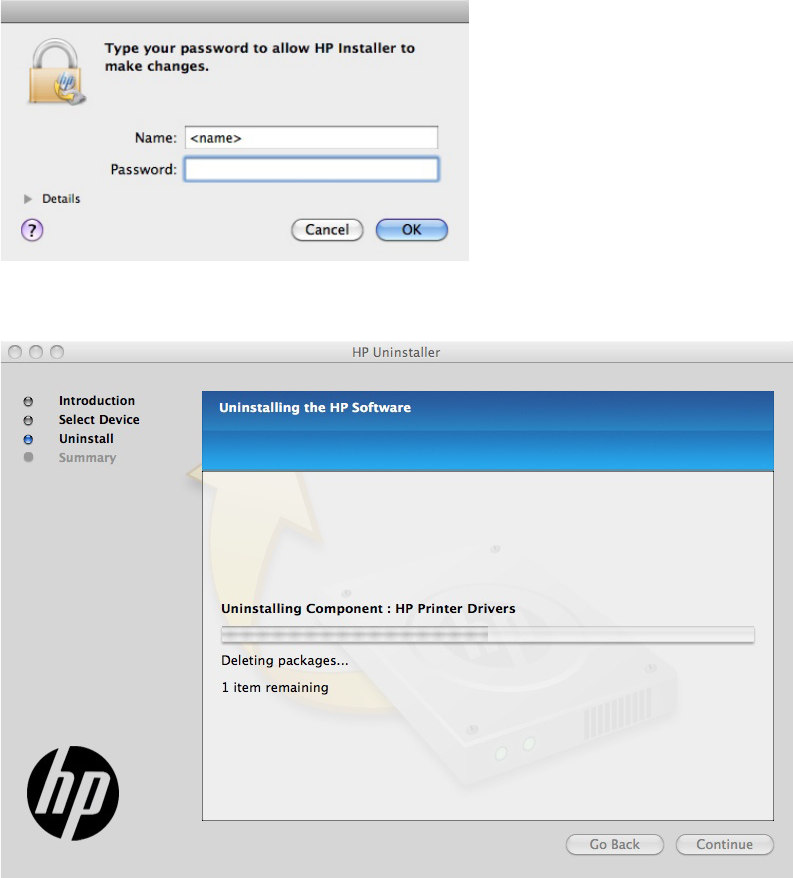Click the OK button
Viewport: 793px width, 878px height.
412,230
